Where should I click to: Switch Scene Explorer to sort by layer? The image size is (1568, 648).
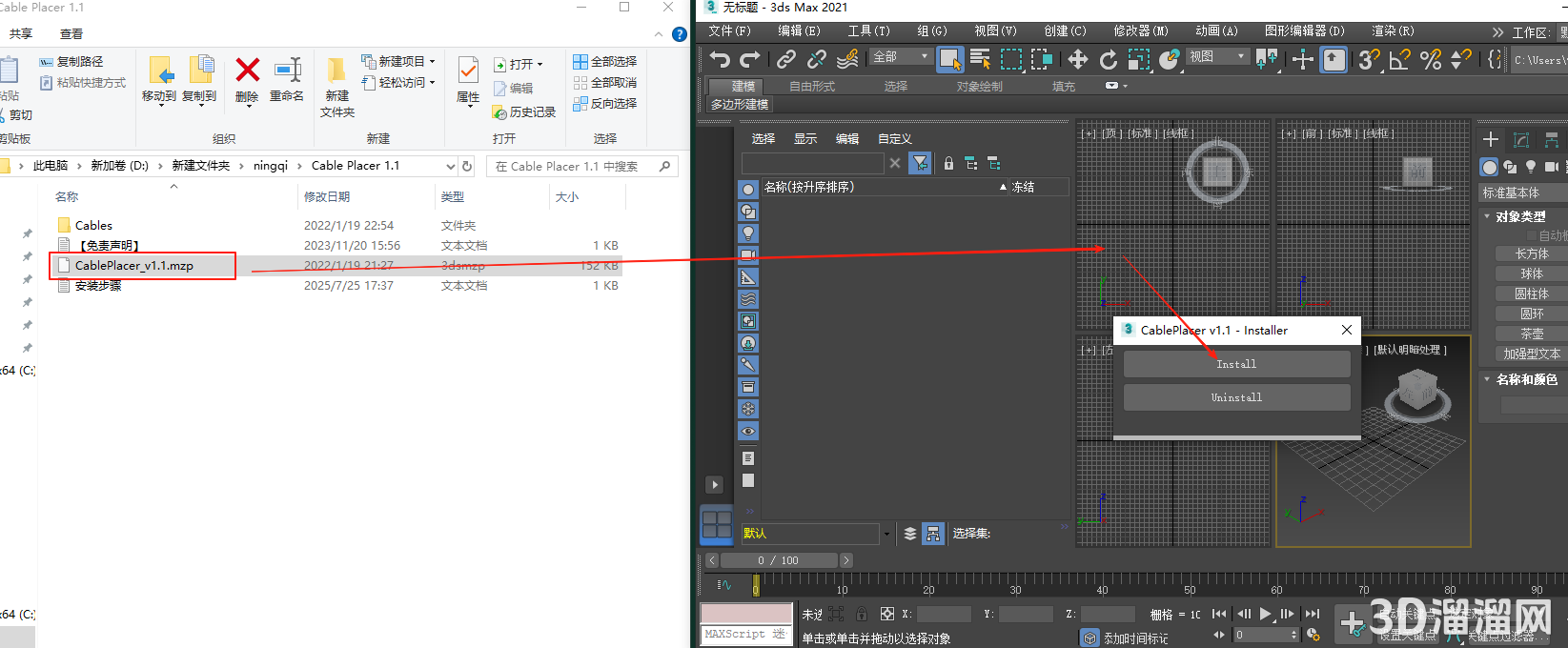[x=910, y=534]
